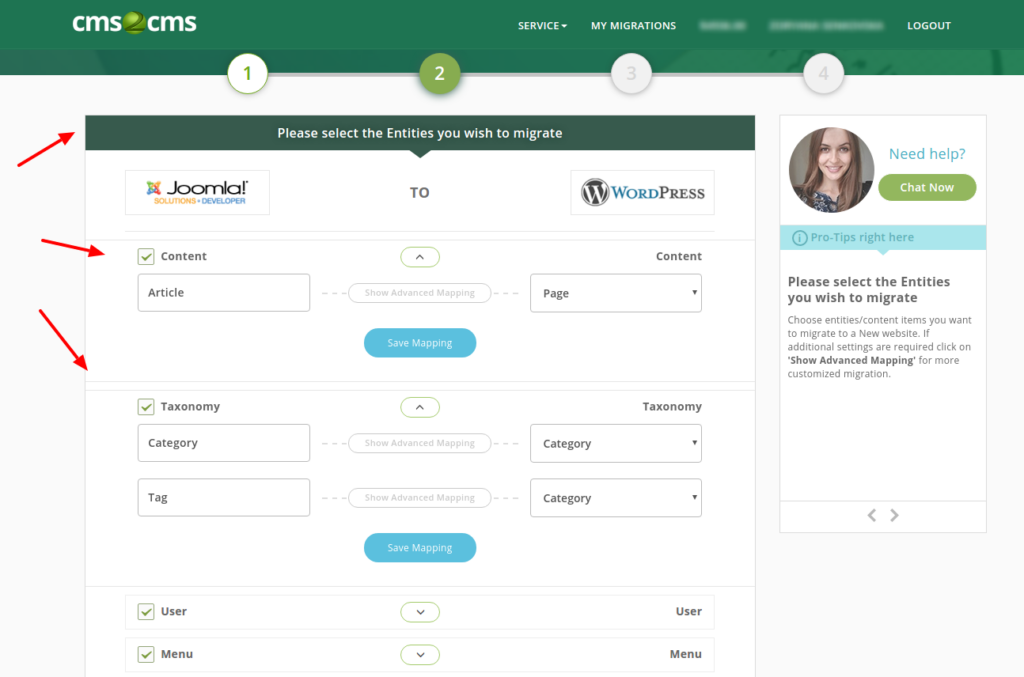Expand the Menu section
1024x677 pixels.
click(420, 654)
